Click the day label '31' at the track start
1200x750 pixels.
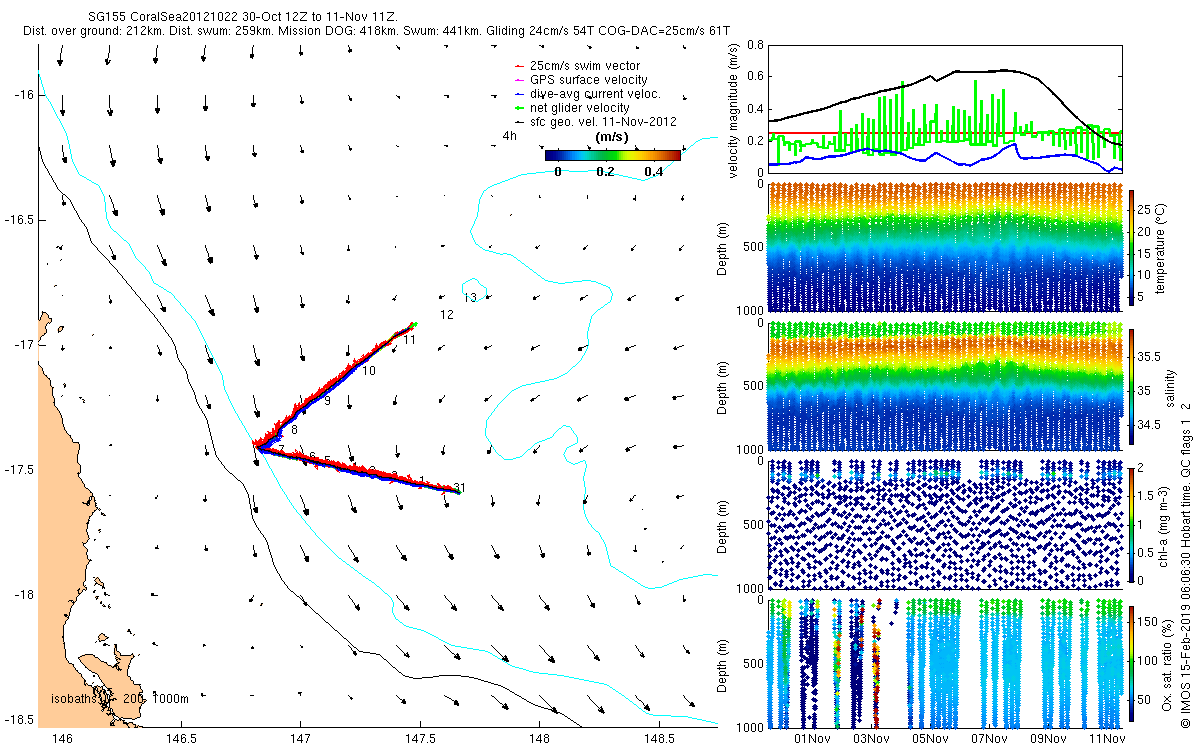click(460, 487)
